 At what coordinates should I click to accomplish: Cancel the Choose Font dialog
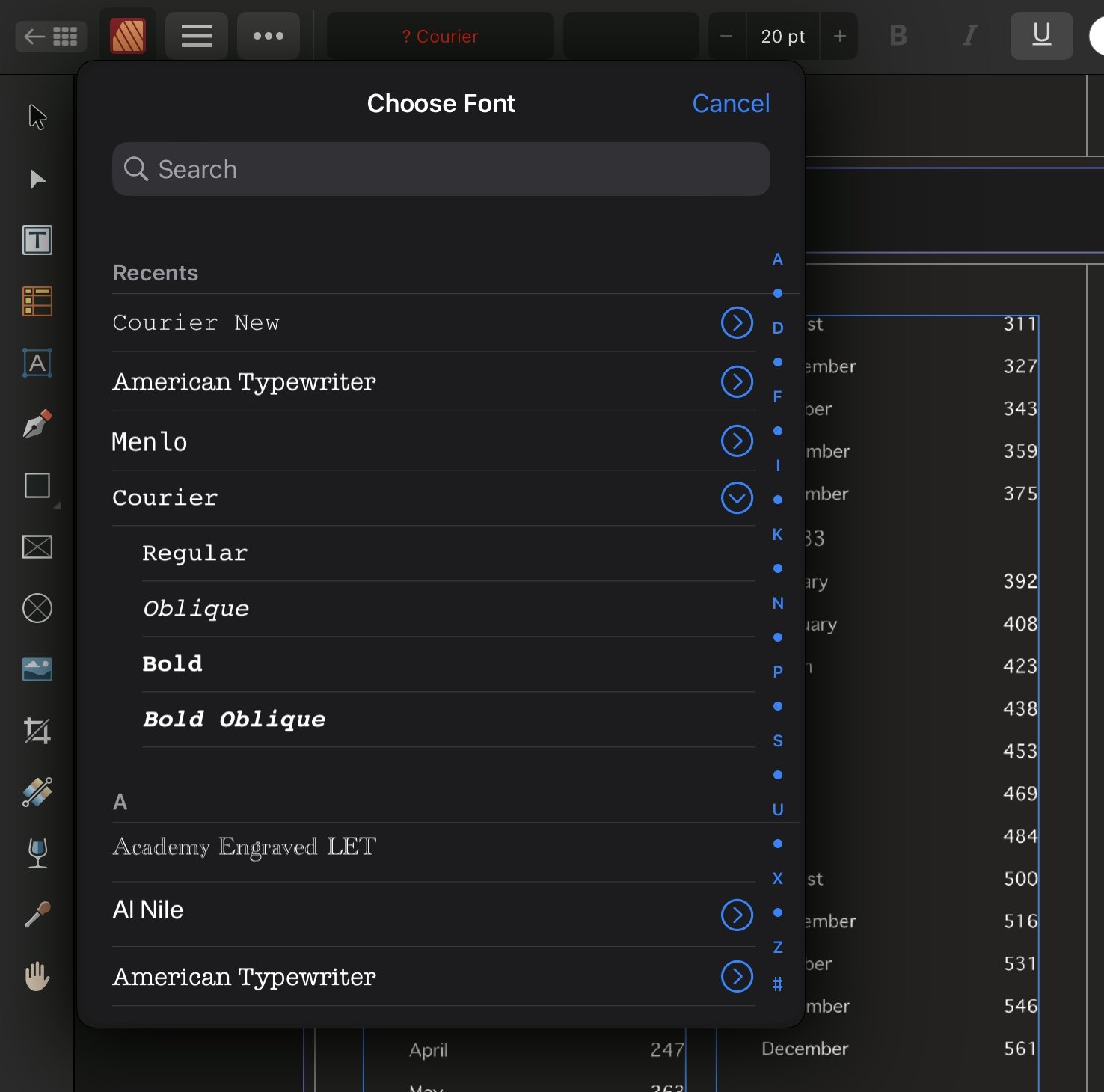coord(731,103)
